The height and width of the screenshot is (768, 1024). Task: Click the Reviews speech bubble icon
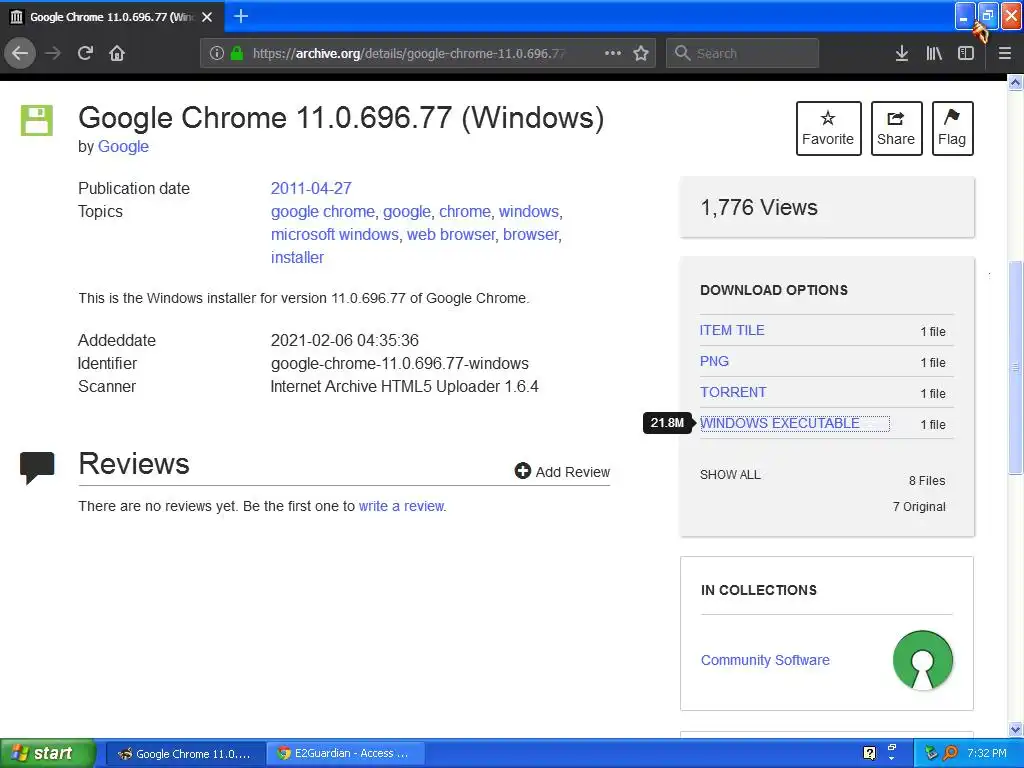[37, 467]
